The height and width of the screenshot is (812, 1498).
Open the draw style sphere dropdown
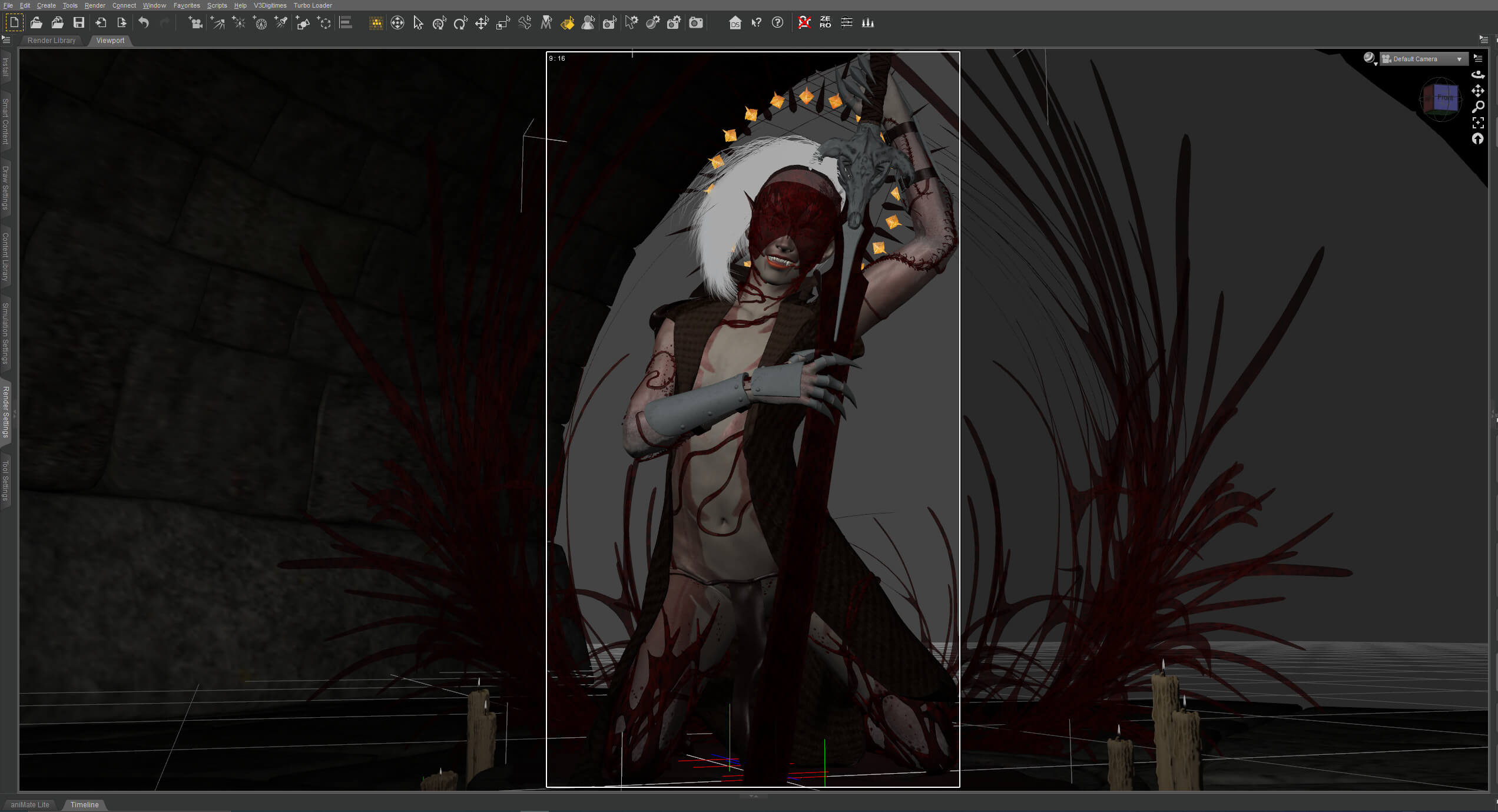[x=1370, y=58]
